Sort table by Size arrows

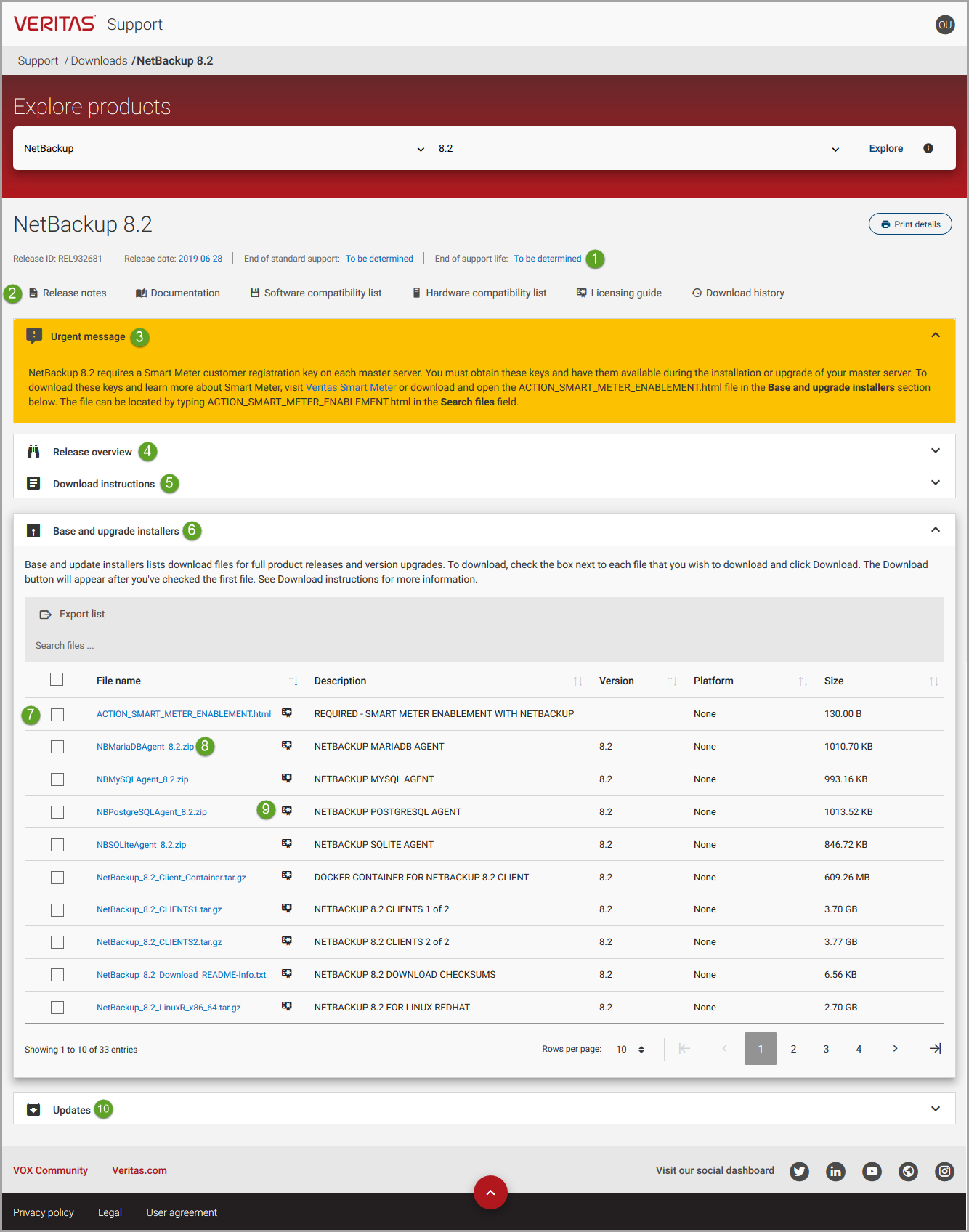click(934, 681)
